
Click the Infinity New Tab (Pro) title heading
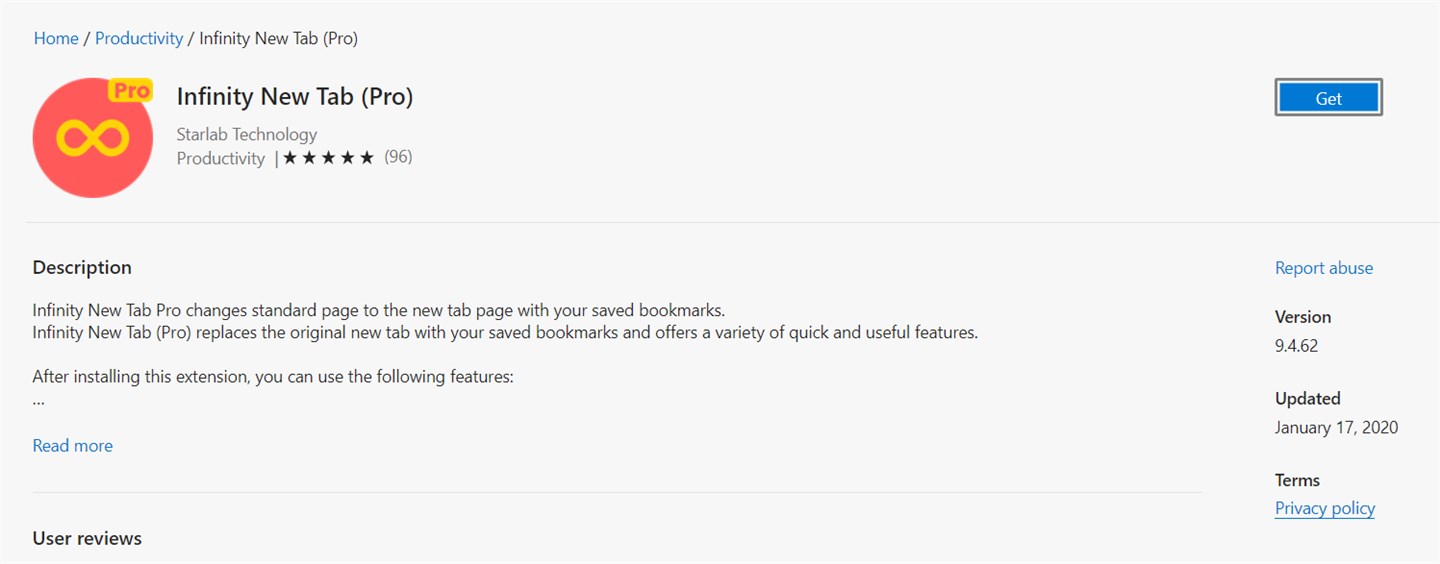click(295, 96)
